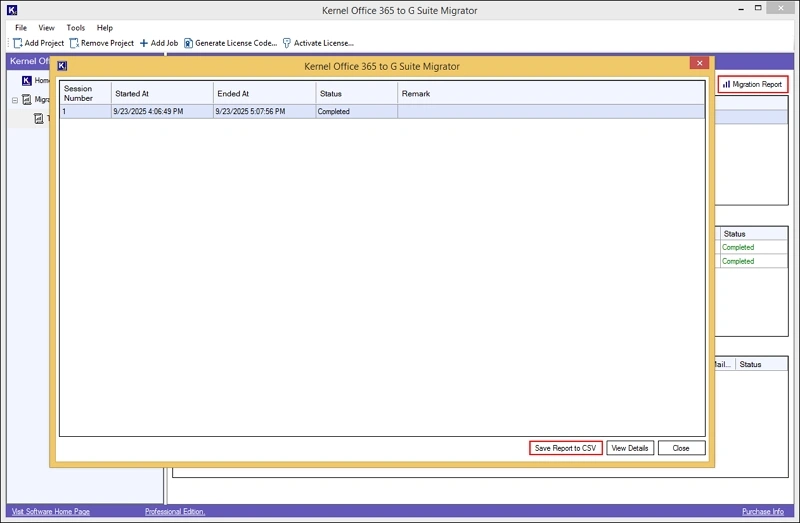Click the Activate License key icon
800x523 pixels.
pyautogui.click(x=287, y=43)
